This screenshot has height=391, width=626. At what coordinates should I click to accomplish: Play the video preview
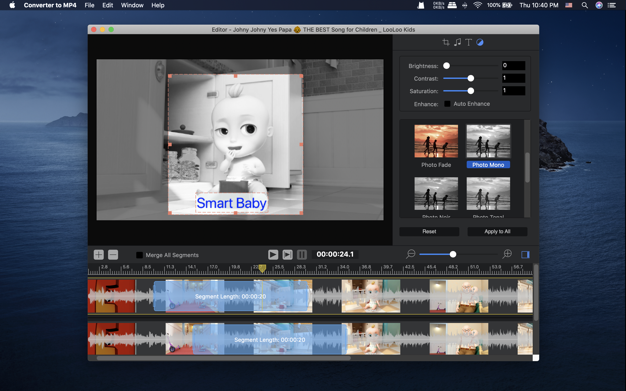273,255
